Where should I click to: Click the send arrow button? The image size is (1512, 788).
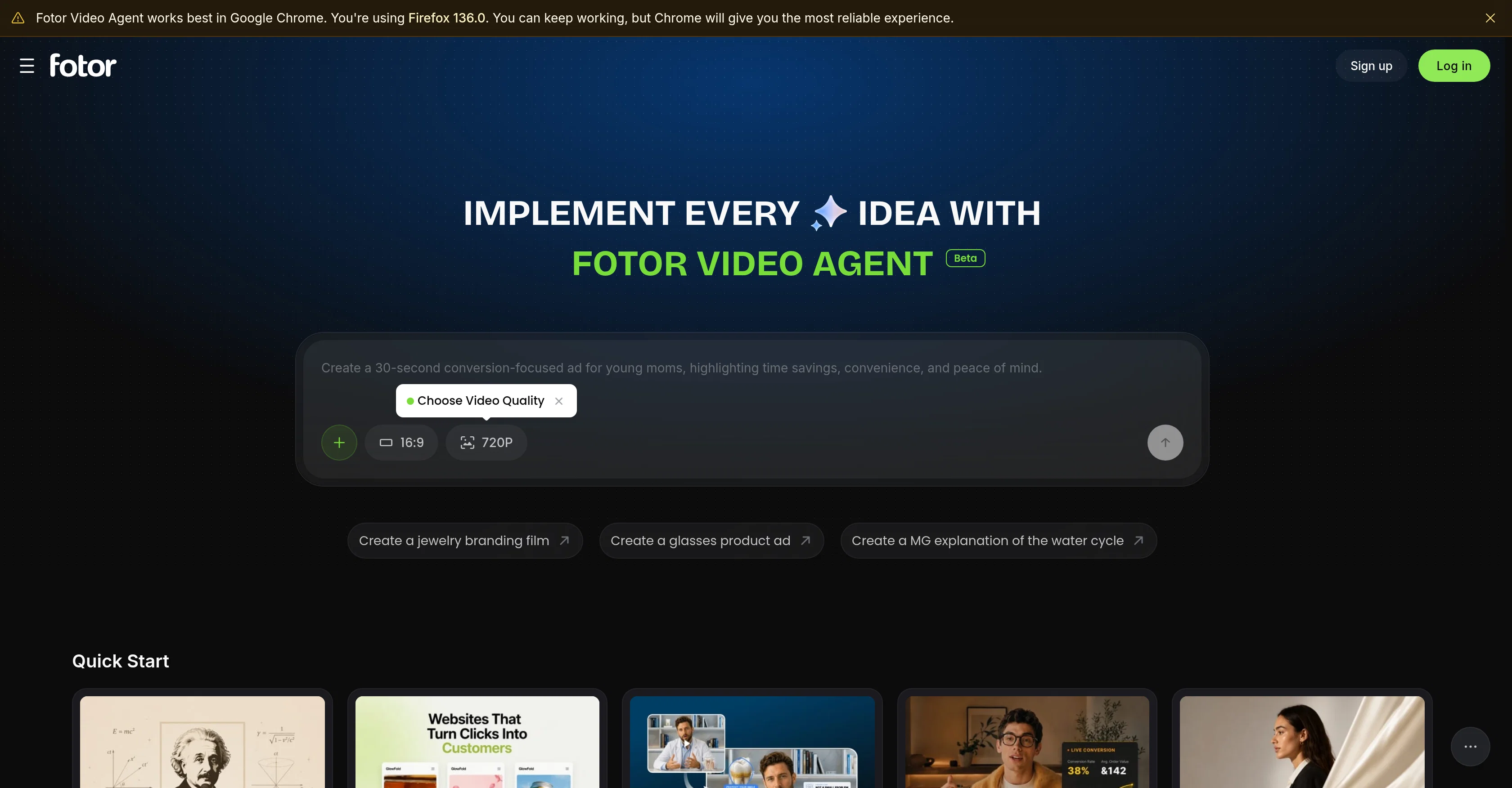click(x=1165, y=443)
